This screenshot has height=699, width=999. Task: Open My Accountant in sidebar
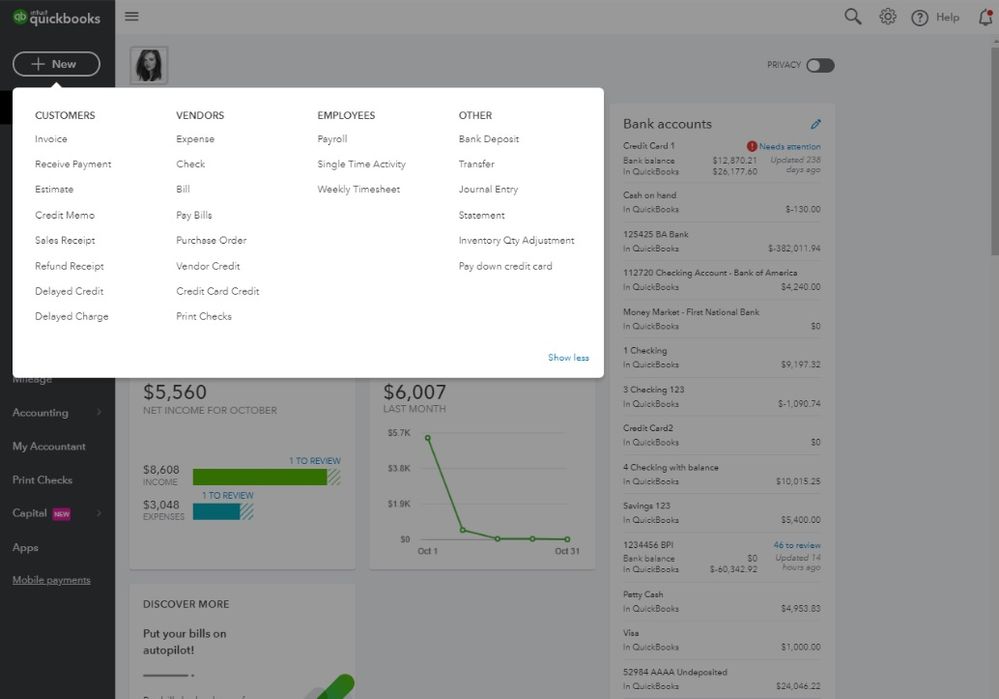coord(49,446)
